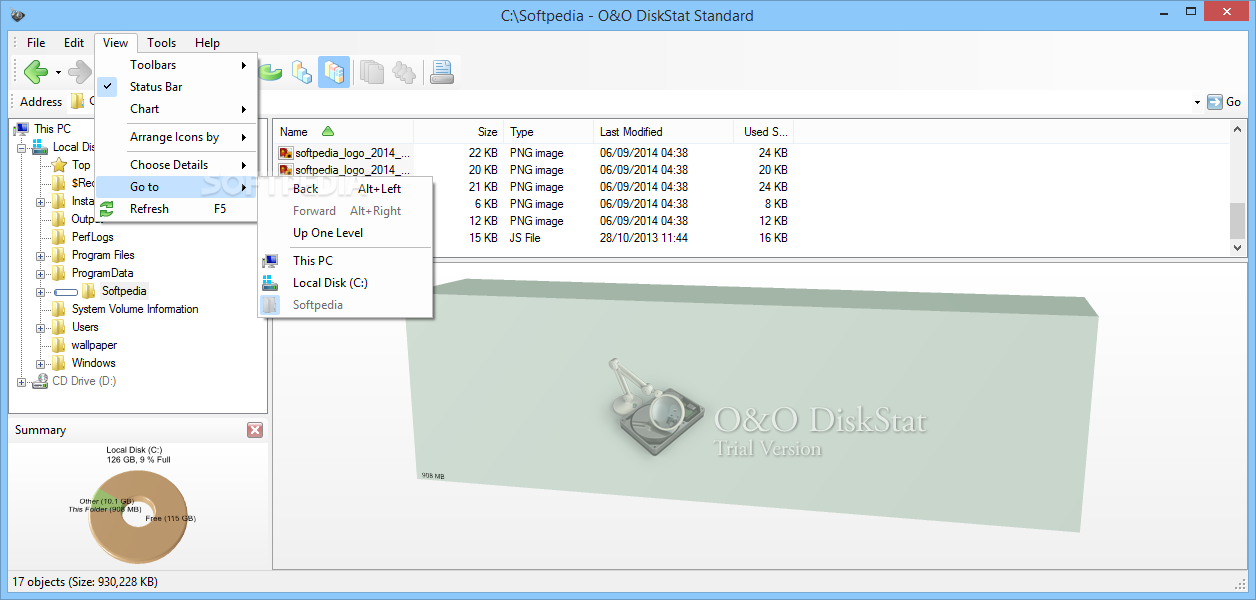Click the gray Forward arrow toolbar icon
Image resolution: width=1256 pixels, height=600 pixels.
click(79, 72)
